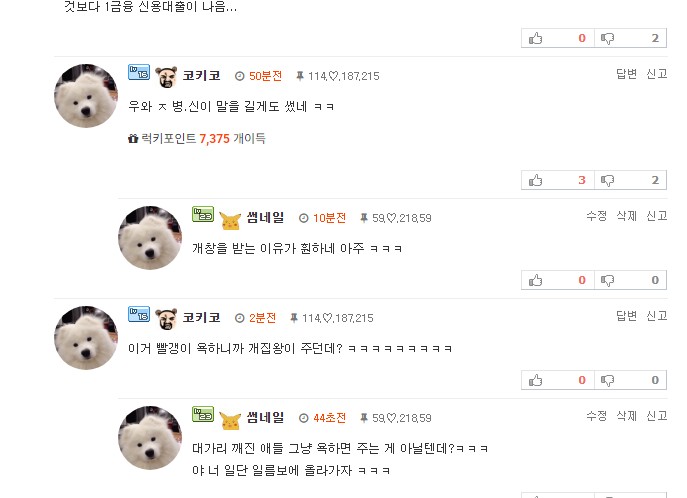This screenshot has height=498, width=687.
Task: Click the Samoyed avatar on 50분전 comment
Action: 86,96
